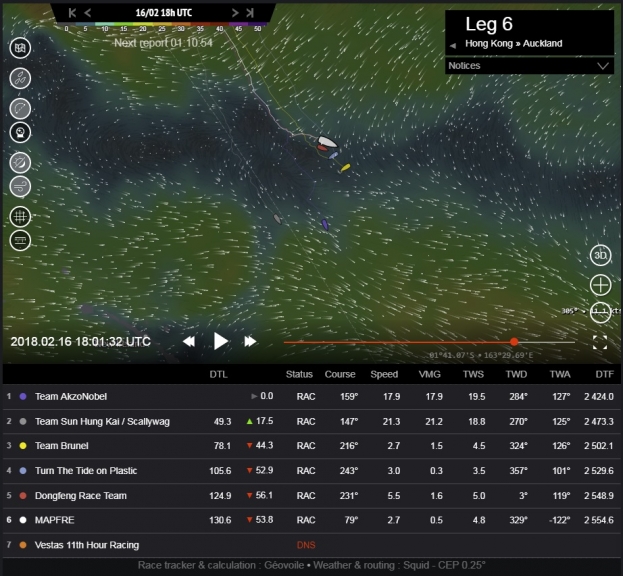The height and width of the screenshot is (576, 623).
Task: Click the yellow boat on map
Action: pyautogui.click(x=345, y=168)
